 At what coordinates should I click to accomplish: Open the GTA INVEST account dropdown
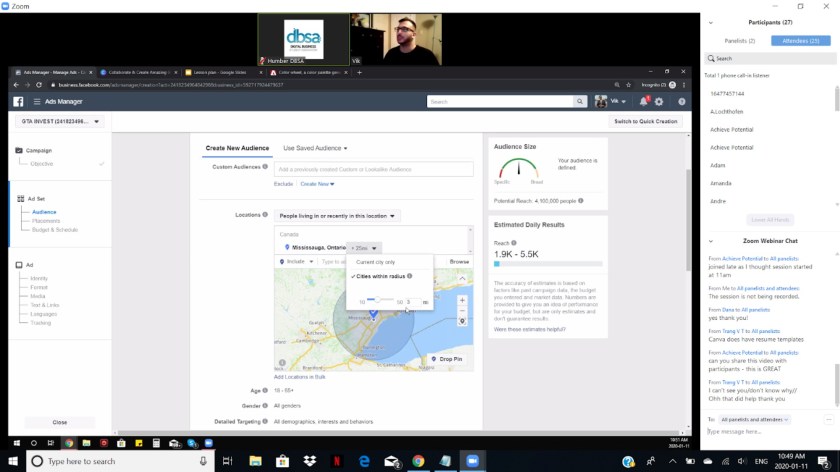(60, 121)
